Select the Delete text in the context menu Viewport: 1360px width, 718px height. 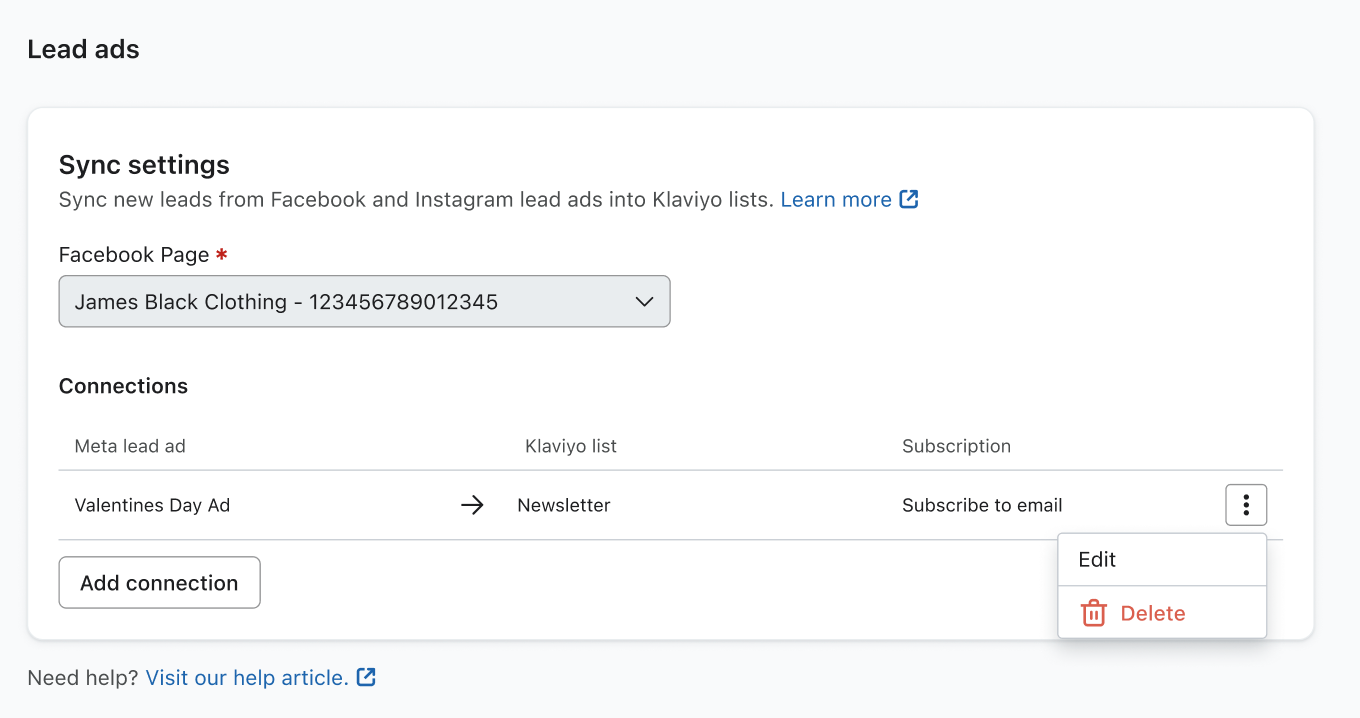pos(1152,613)
